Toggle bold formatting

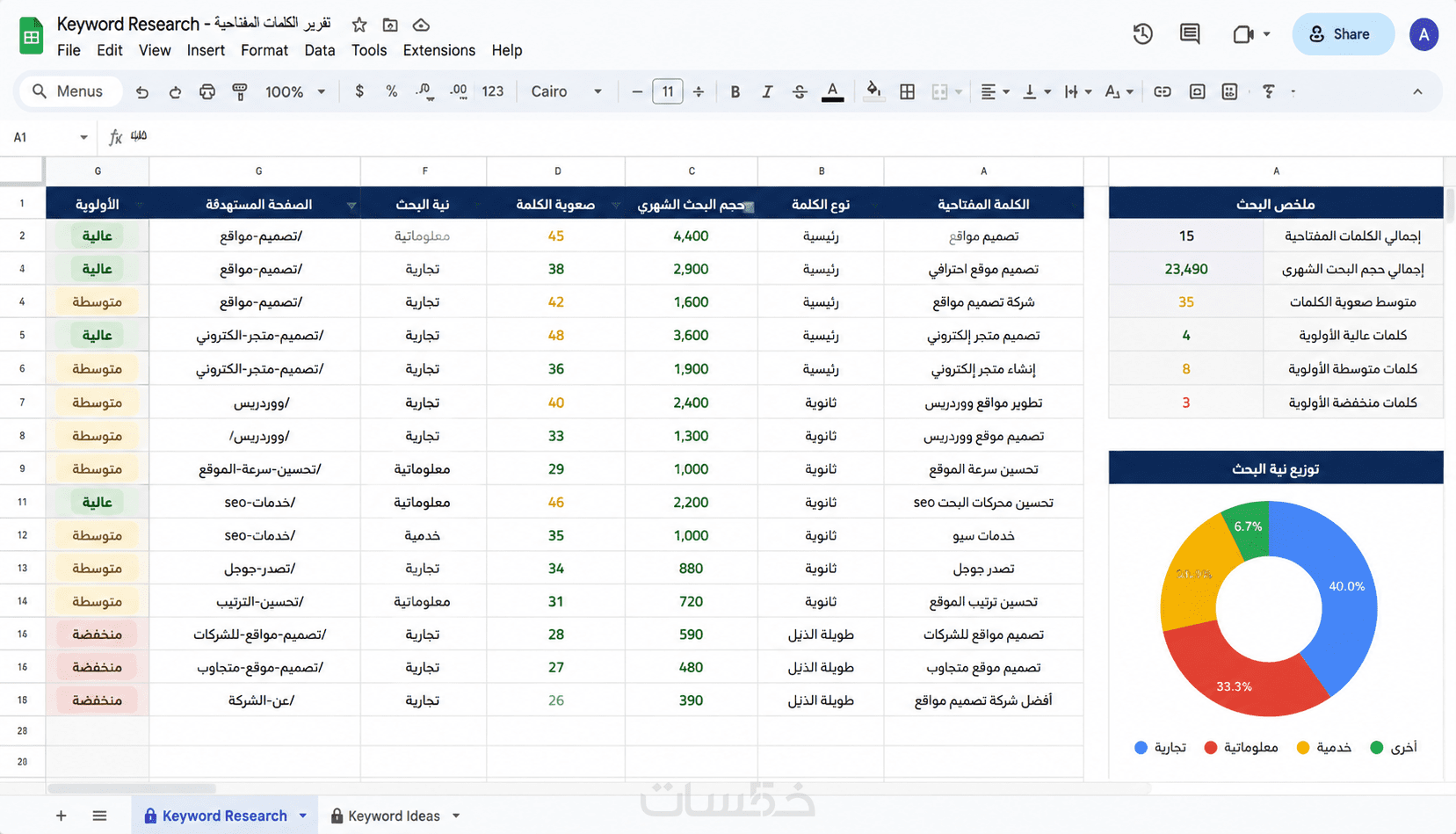pyautogui.click(x=735, y=91)
